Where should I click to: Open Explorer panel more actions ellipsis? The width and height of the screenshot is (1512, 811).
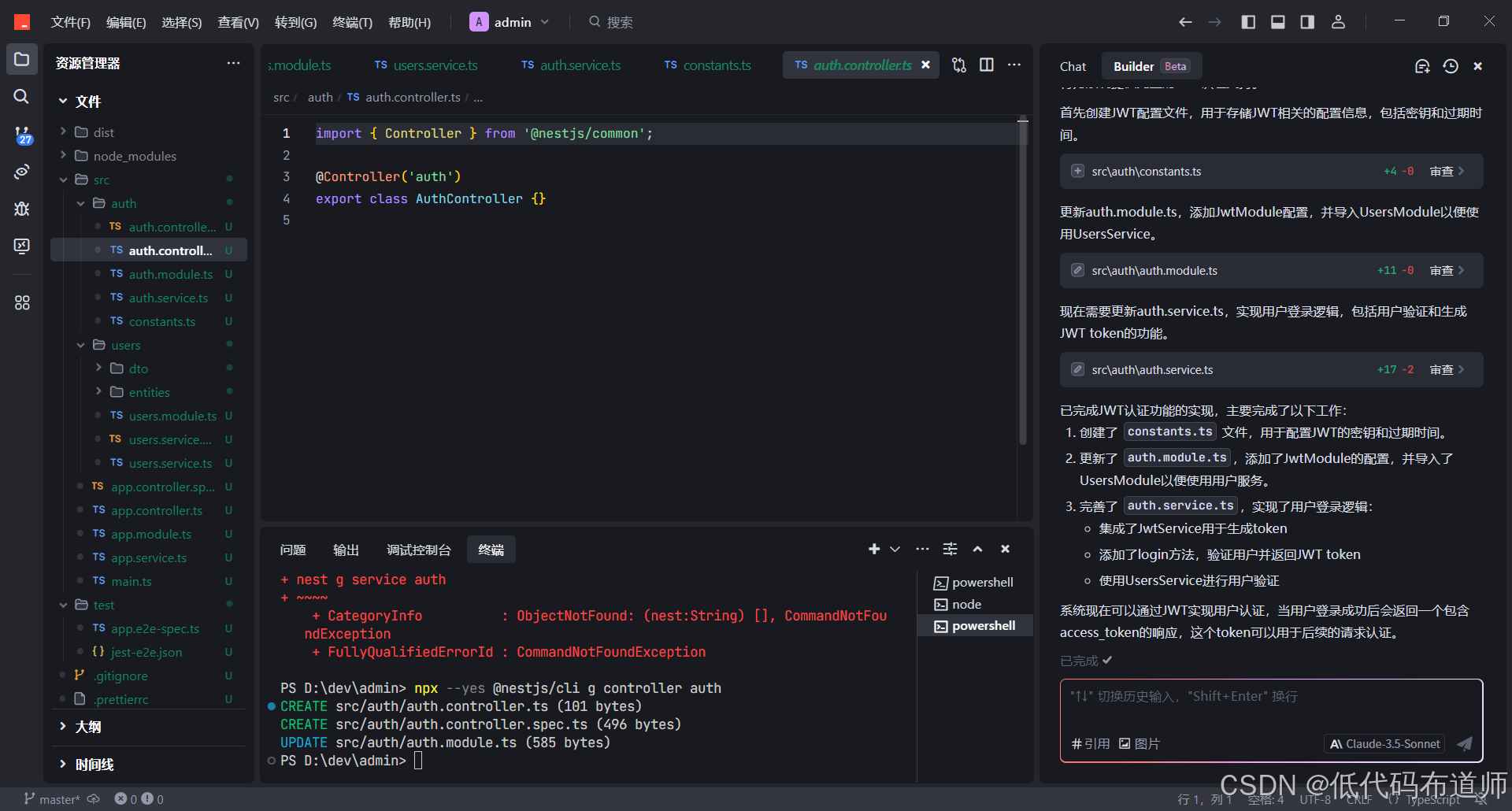point(233,63)
